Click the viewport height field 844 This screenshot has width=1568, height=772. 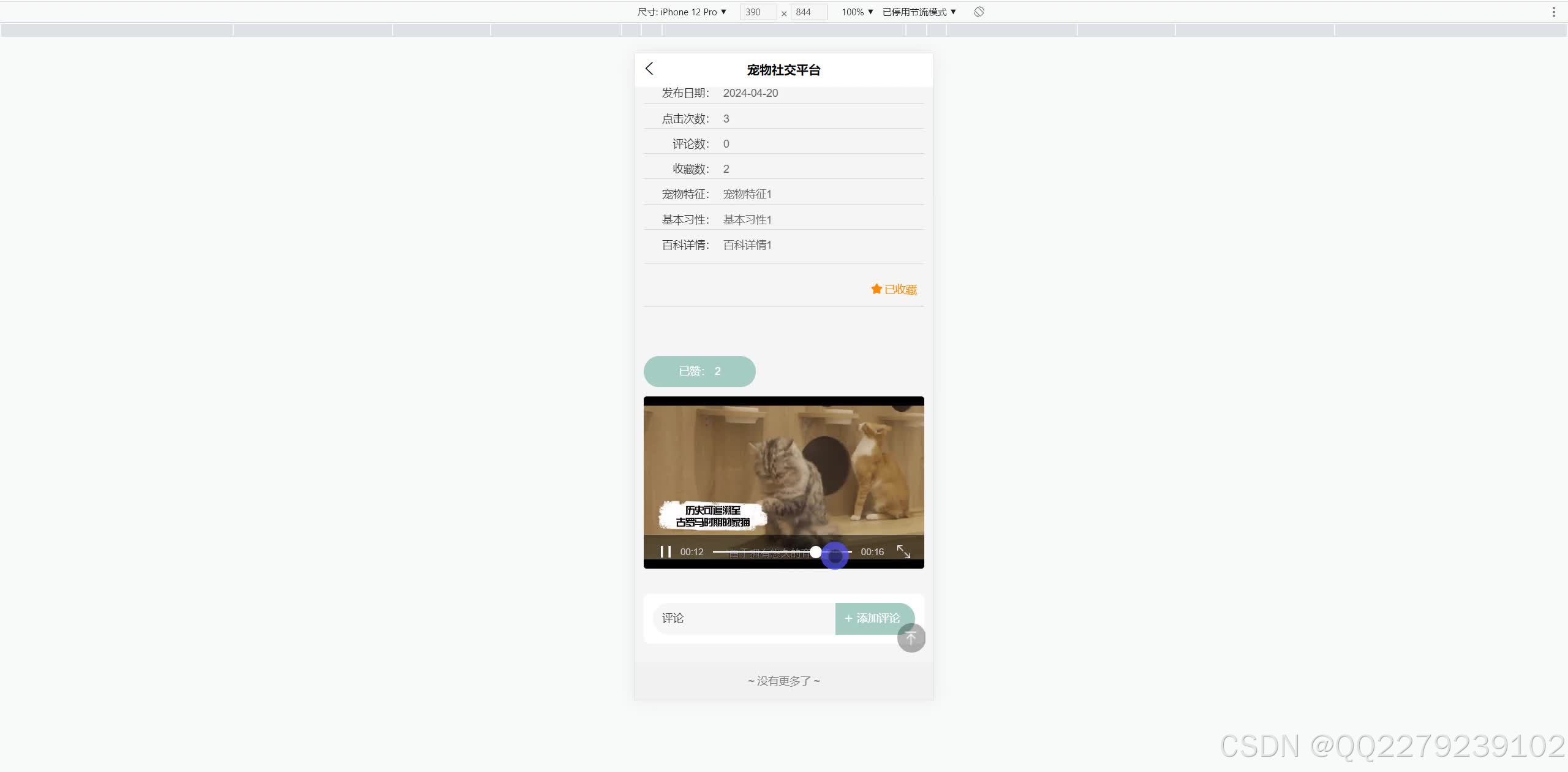[x=808, y=12]
